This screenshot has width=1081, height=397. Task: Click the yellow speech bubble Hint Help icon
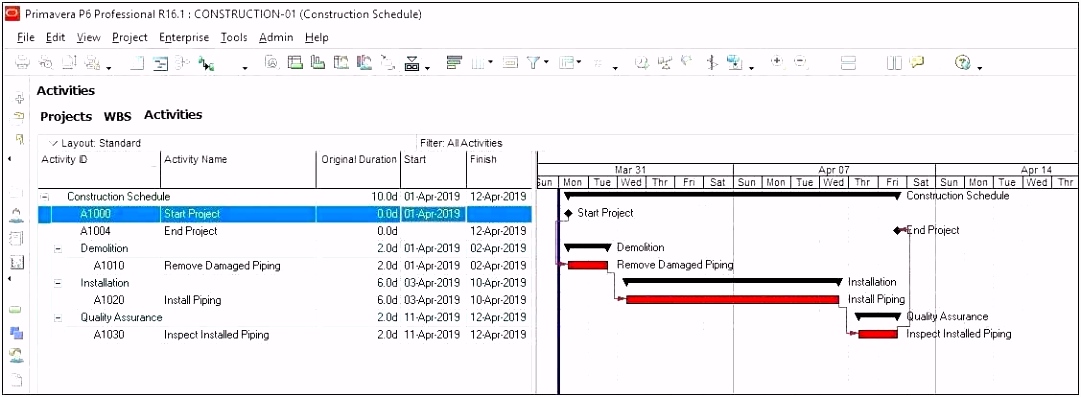[x=916, y=62]
